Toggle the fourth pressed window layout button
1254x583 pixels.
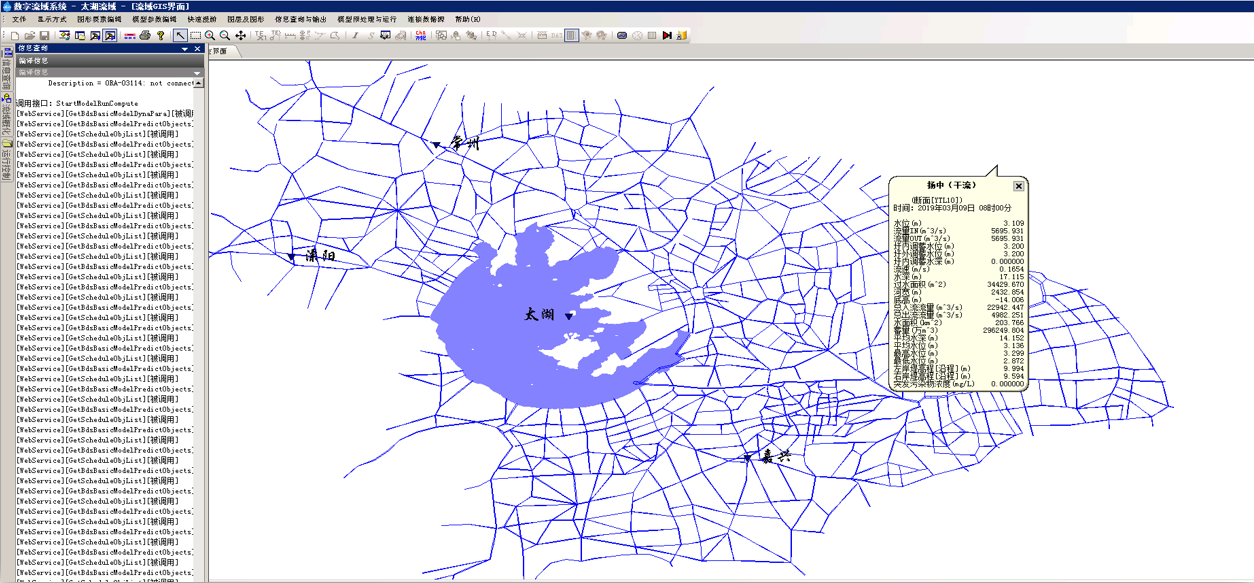(x=110, y=35)
